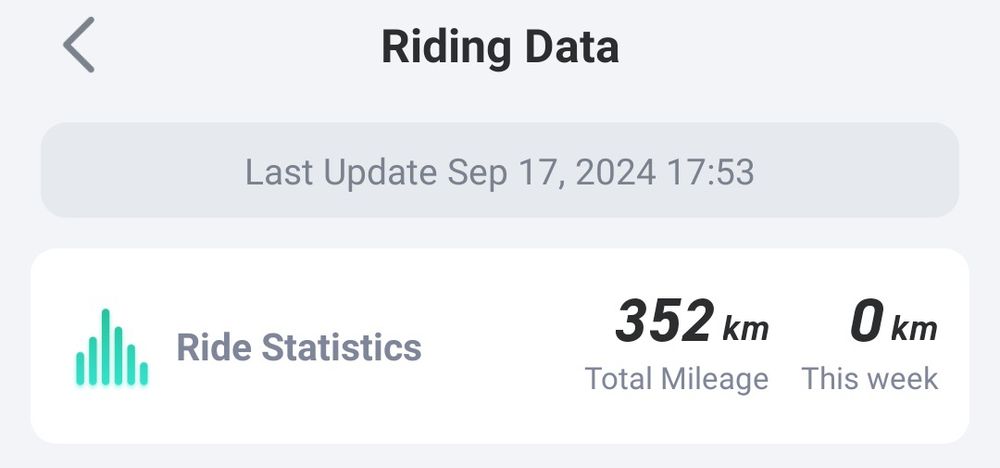Click the Riding Data page title

(499, 47)
